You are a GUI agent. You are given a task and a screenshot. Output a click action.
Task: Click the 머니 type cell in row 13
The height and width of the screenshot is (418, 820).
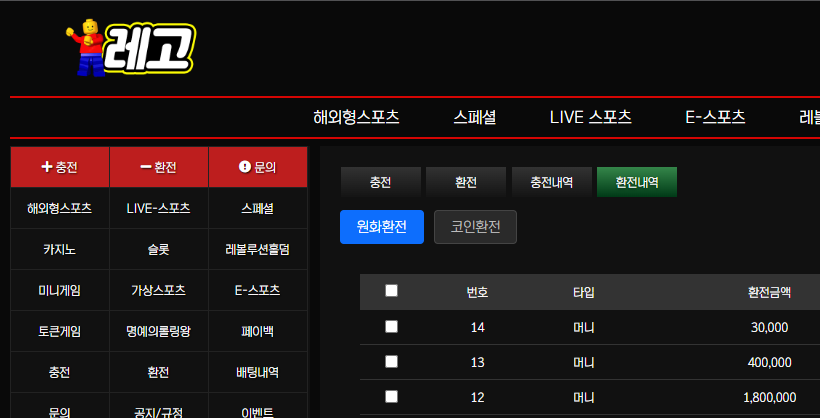(x=584, y=363)
